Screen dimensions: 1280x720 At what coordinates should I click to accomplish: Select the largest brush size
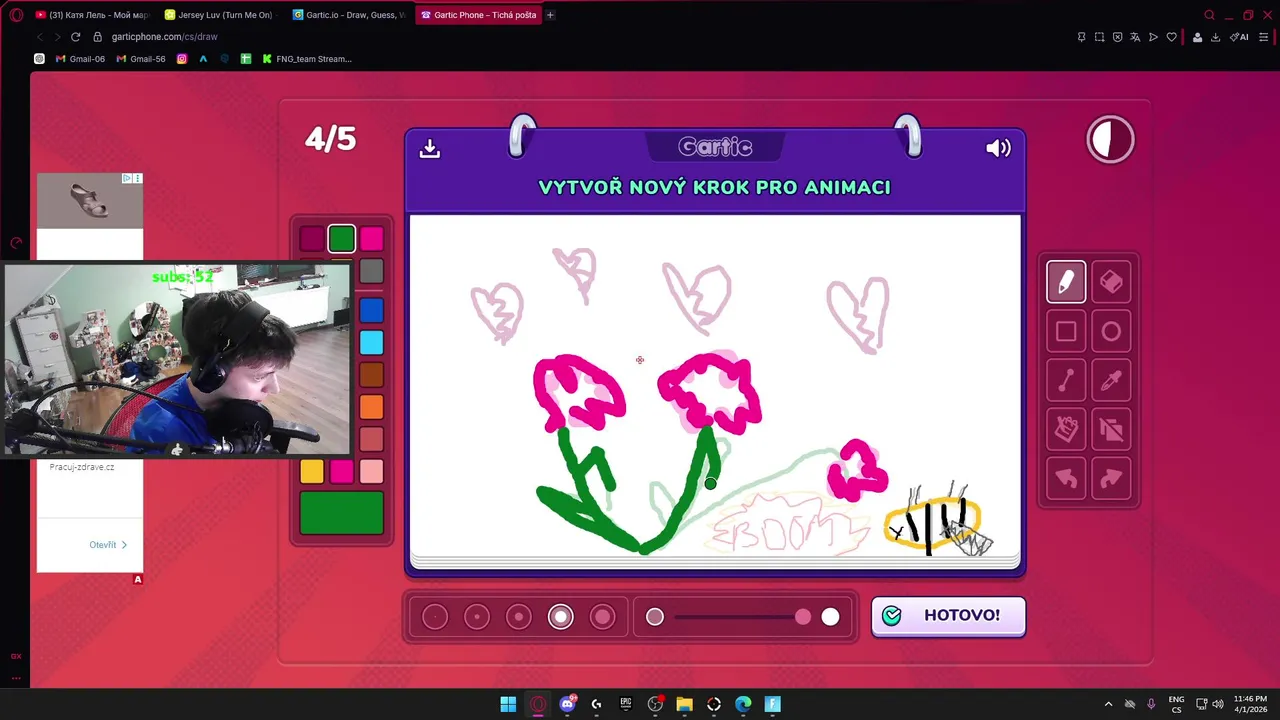603,617
